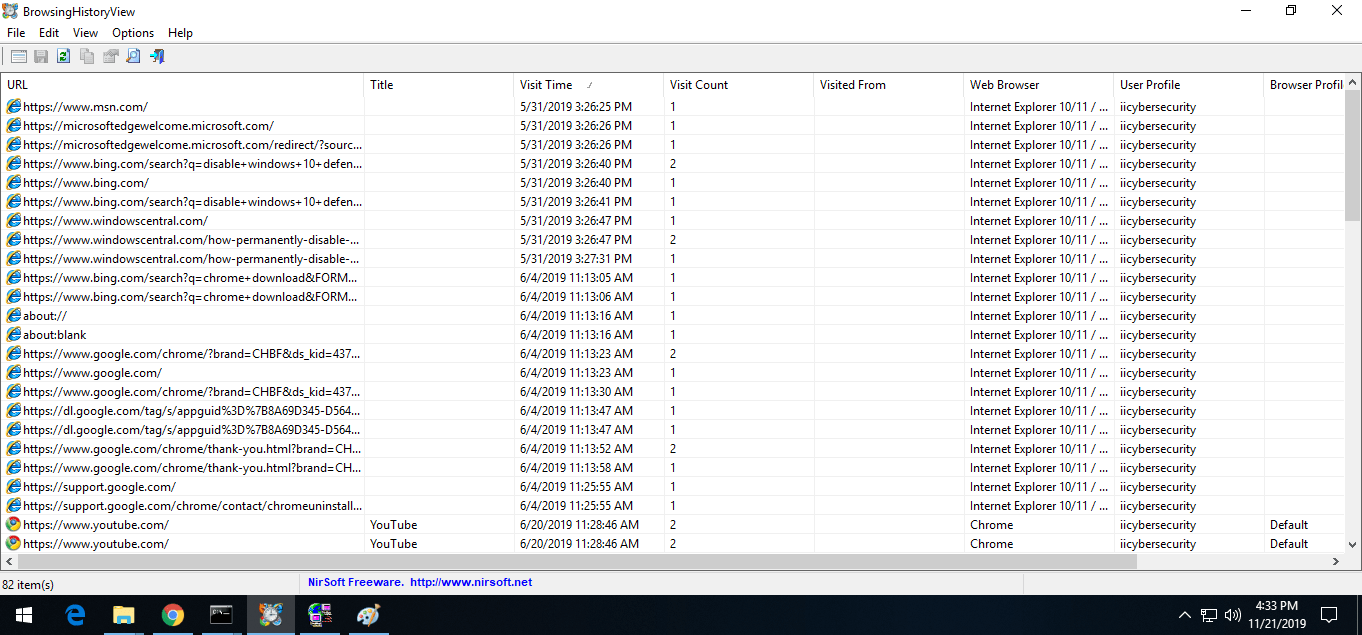Select the chromeuninstall support.google.com URL row
This screenshot has height=635, width=1362.
(x=672, y=505)
